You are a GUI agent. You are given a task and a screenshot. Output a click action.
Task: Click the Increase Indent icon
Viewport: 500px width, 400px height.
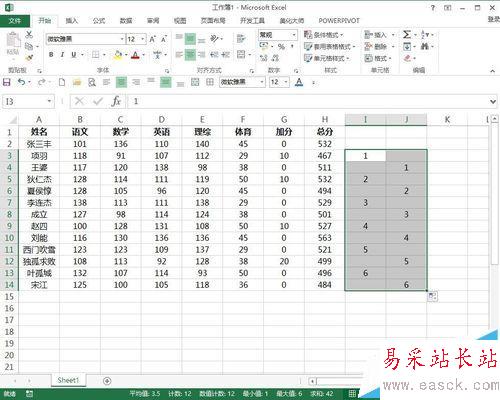(x=226, y=54)
